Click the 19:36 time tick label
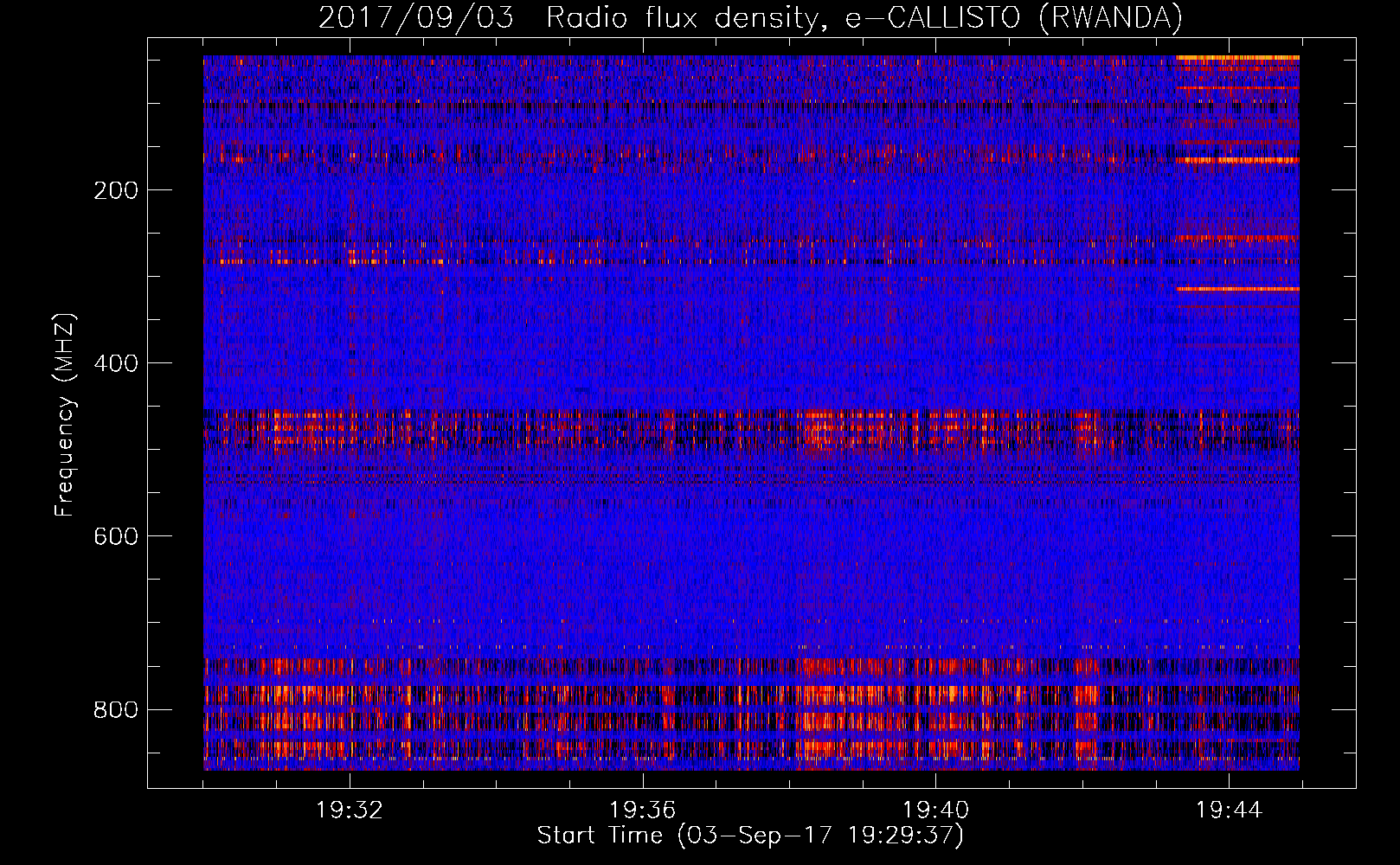1400x865 pixels. click(642, 811)
